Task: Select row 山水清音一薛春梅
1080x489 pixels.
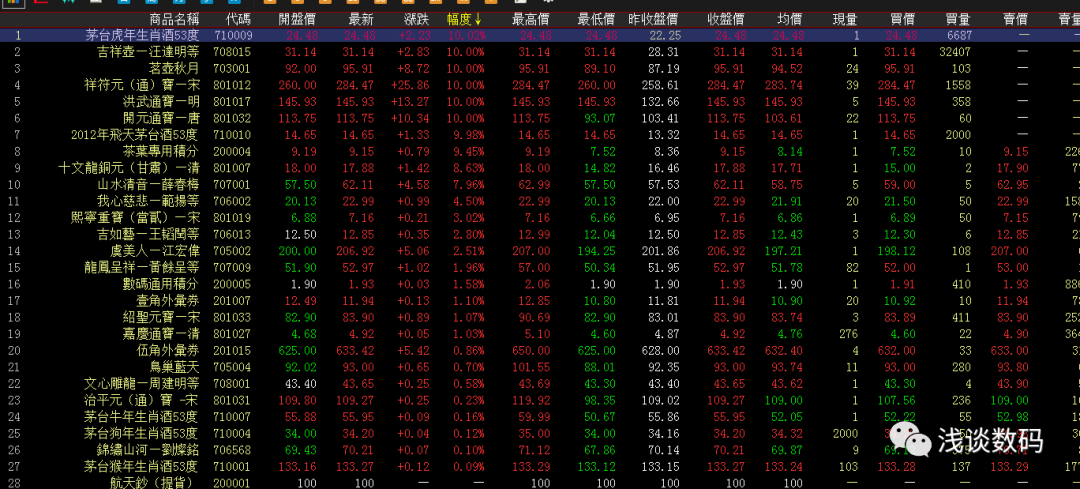Action: click(540, 185)
